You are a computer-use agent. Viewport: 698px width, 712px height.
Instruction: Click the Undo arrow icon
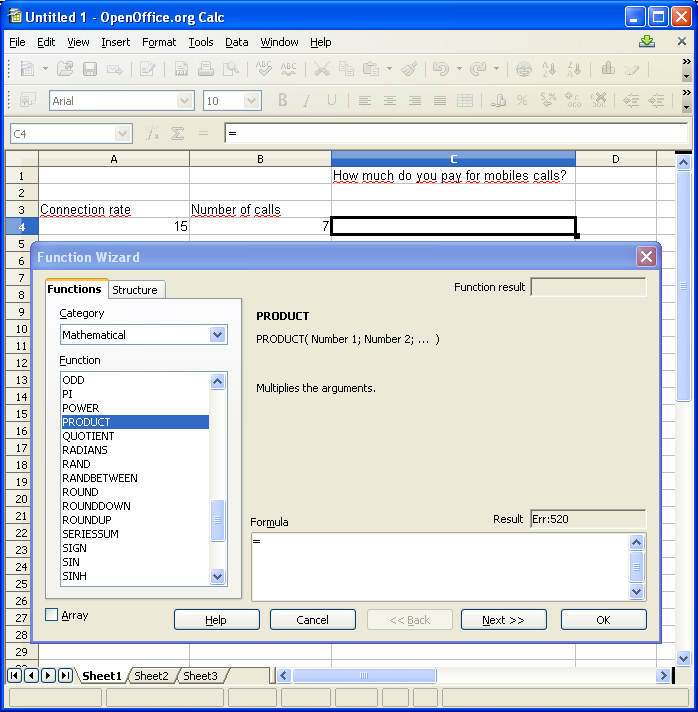(439, 69)
